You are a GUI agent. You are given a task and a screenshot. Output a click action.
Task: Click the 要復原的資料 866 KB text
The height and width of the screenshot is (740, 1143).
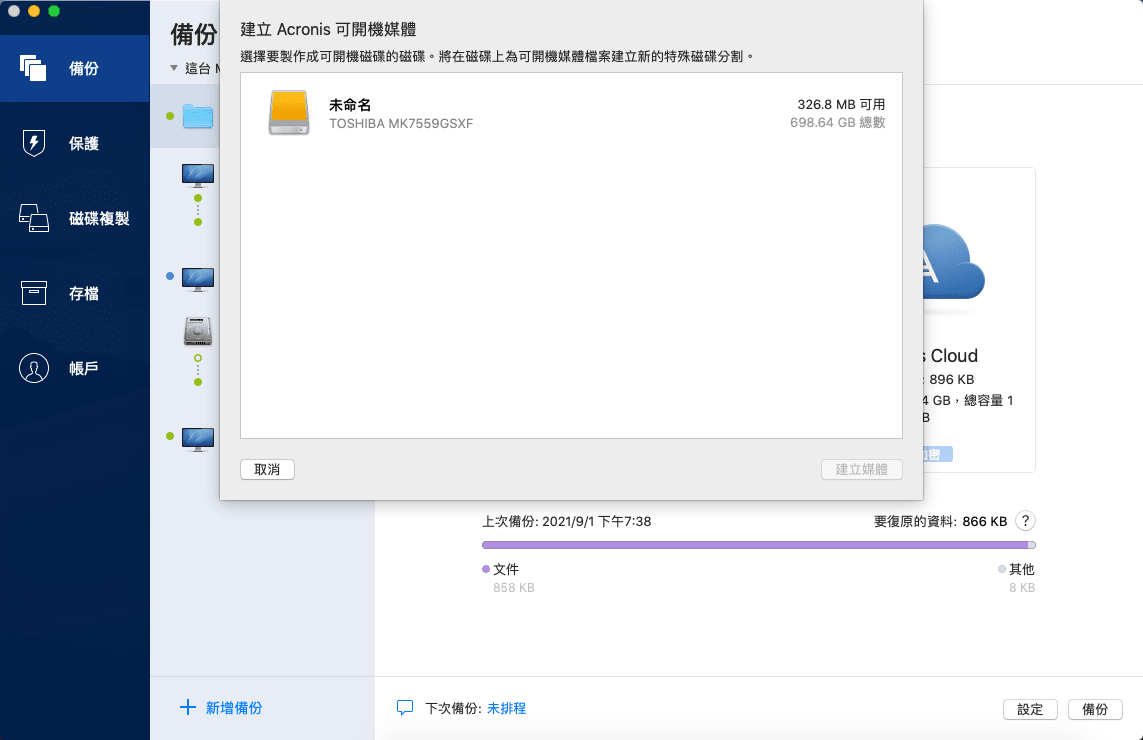(940, 521)
